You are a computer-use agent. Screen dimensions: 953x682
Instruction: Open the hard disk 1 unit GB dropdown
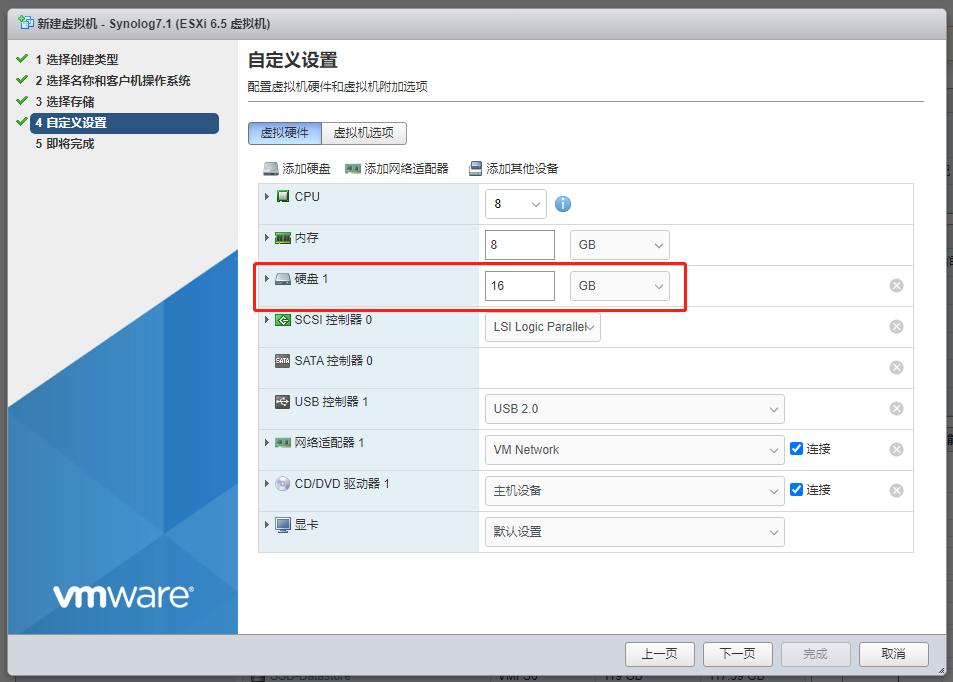[620, 286]
